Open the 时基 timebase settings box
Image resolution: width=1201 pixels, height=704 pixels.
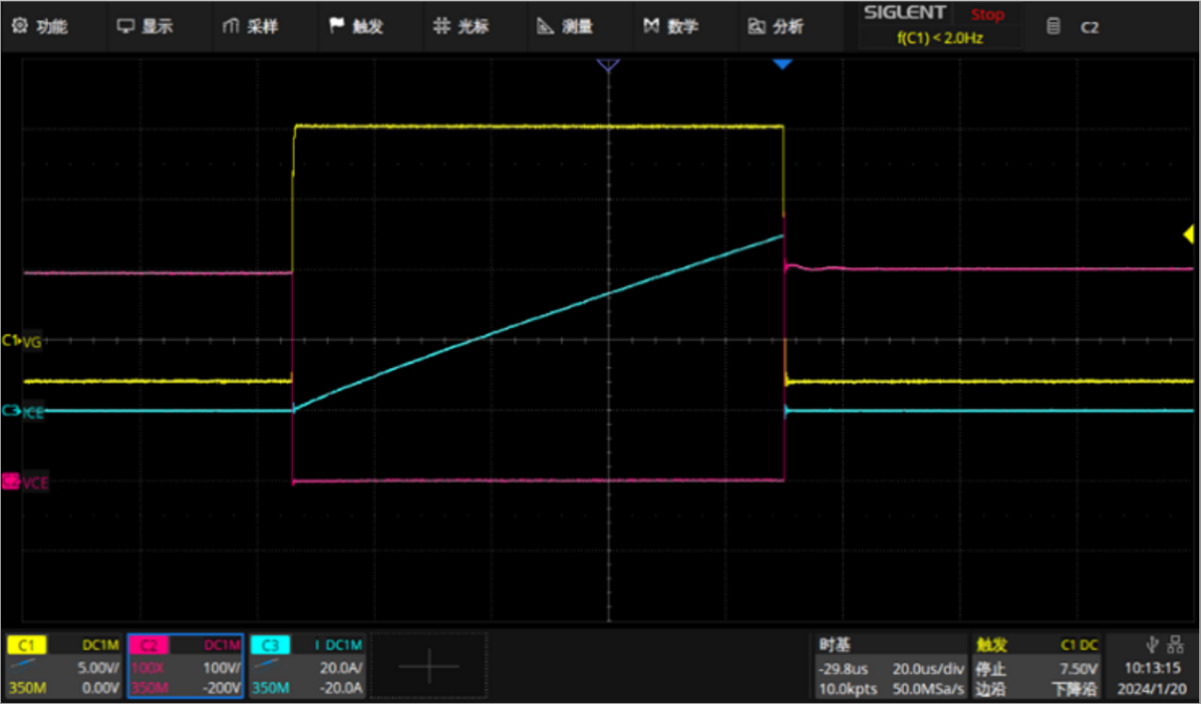click(889, 666)
